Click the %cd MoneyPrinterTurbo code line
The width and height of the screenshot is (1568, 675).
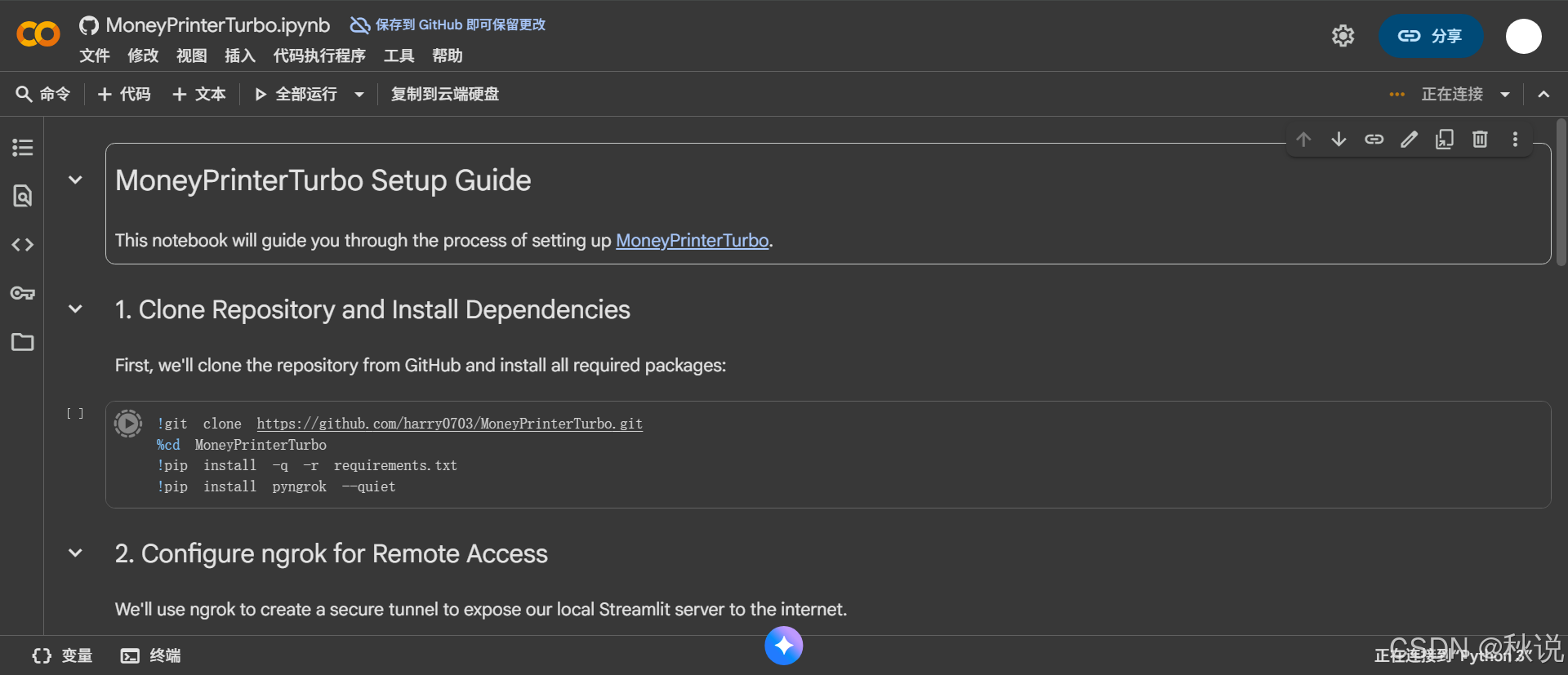pyautogui.click(x=242, y=445)
